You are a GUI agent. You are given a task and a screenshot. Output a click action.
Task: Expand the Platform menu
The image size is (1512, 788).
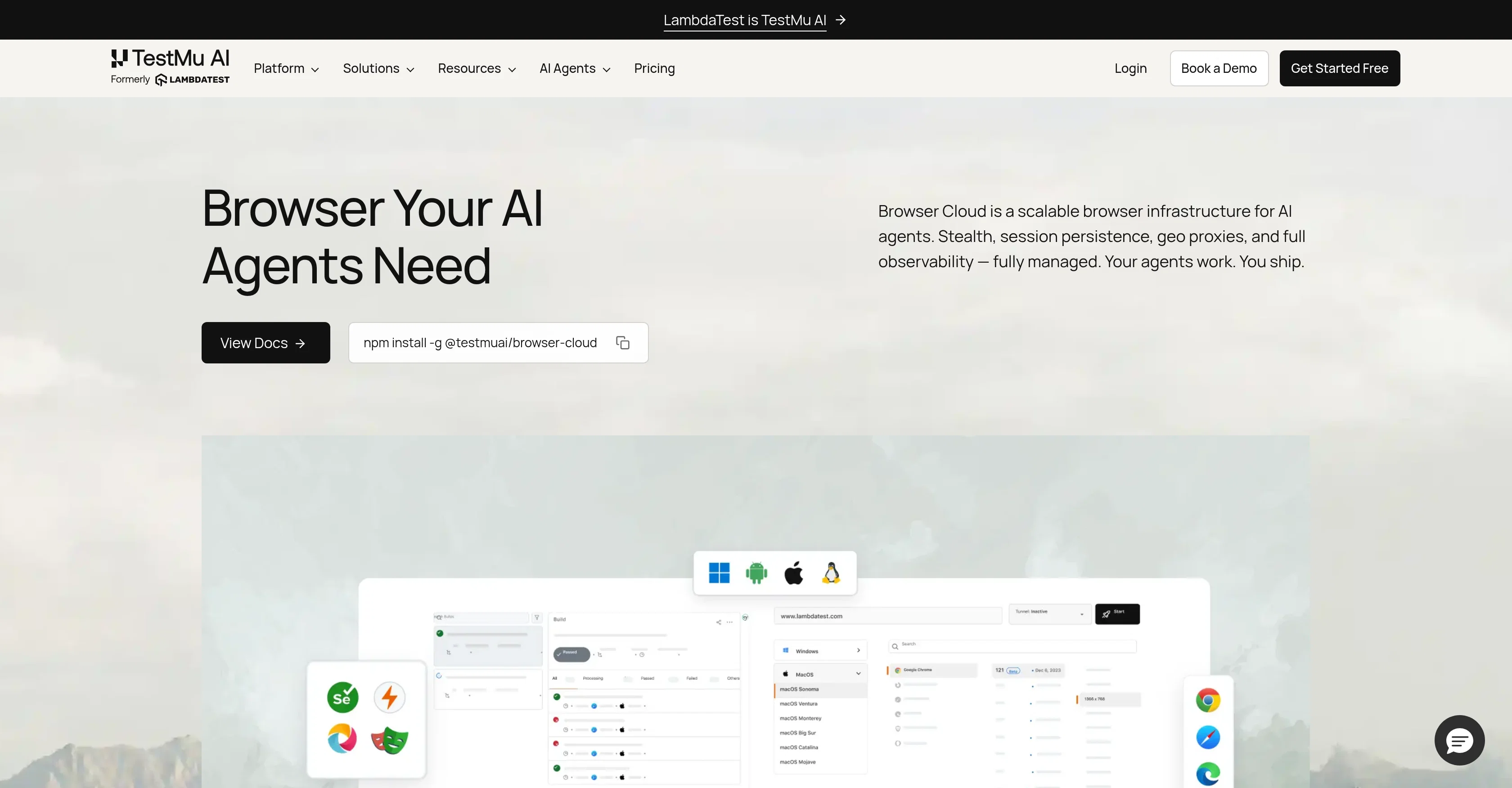coord(286,69)
